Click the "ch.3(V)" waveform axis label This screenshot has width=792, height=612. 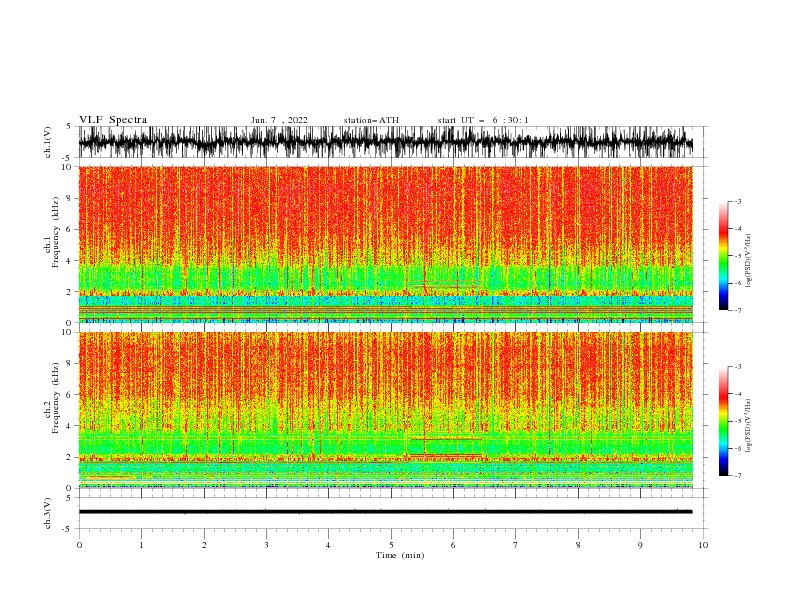click(48, 513)
